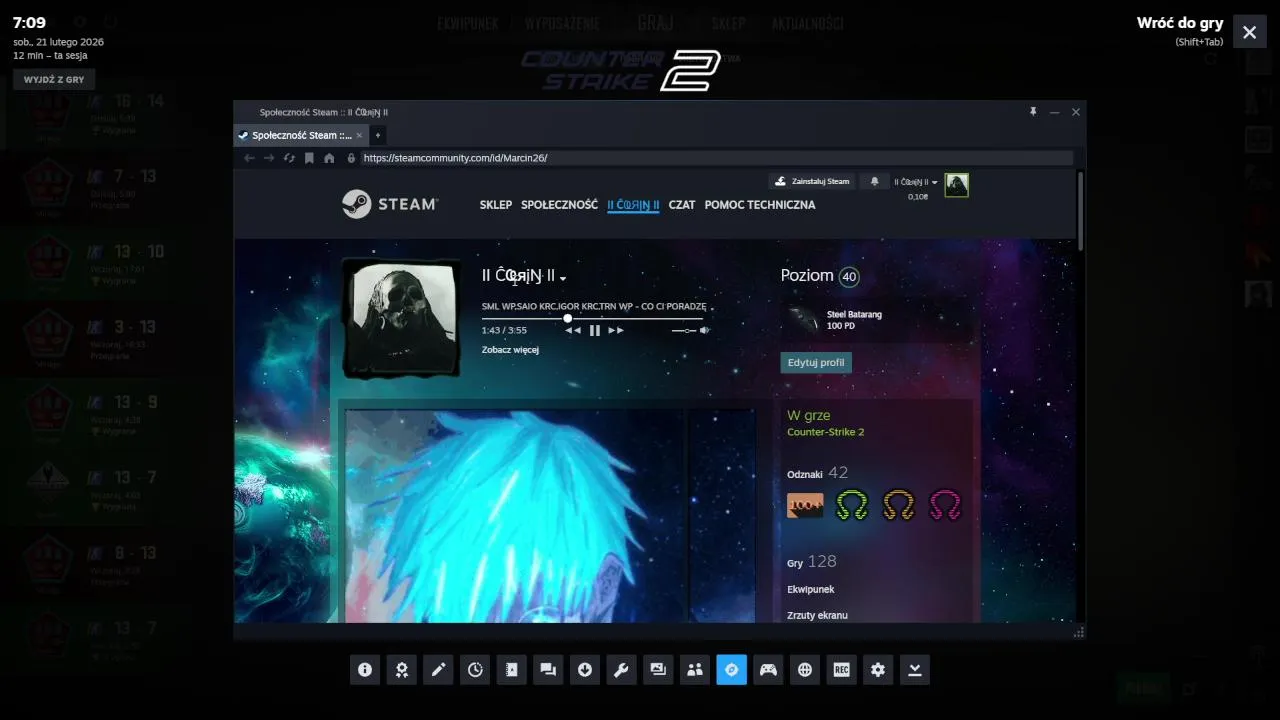Click the pink horseshoe badge
Screen dimensions: 1280x720
[945, 506]
